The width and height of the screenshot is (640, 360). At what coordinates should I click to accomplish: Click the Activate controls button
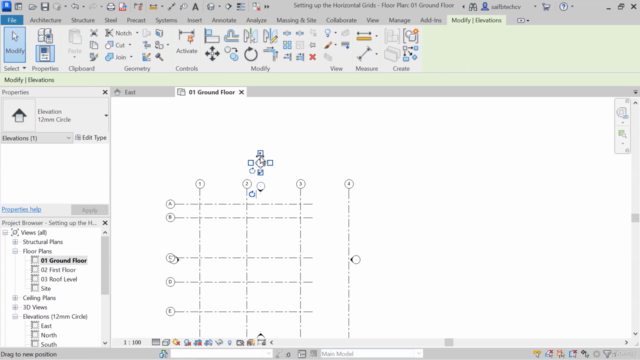tap(187, 42)
